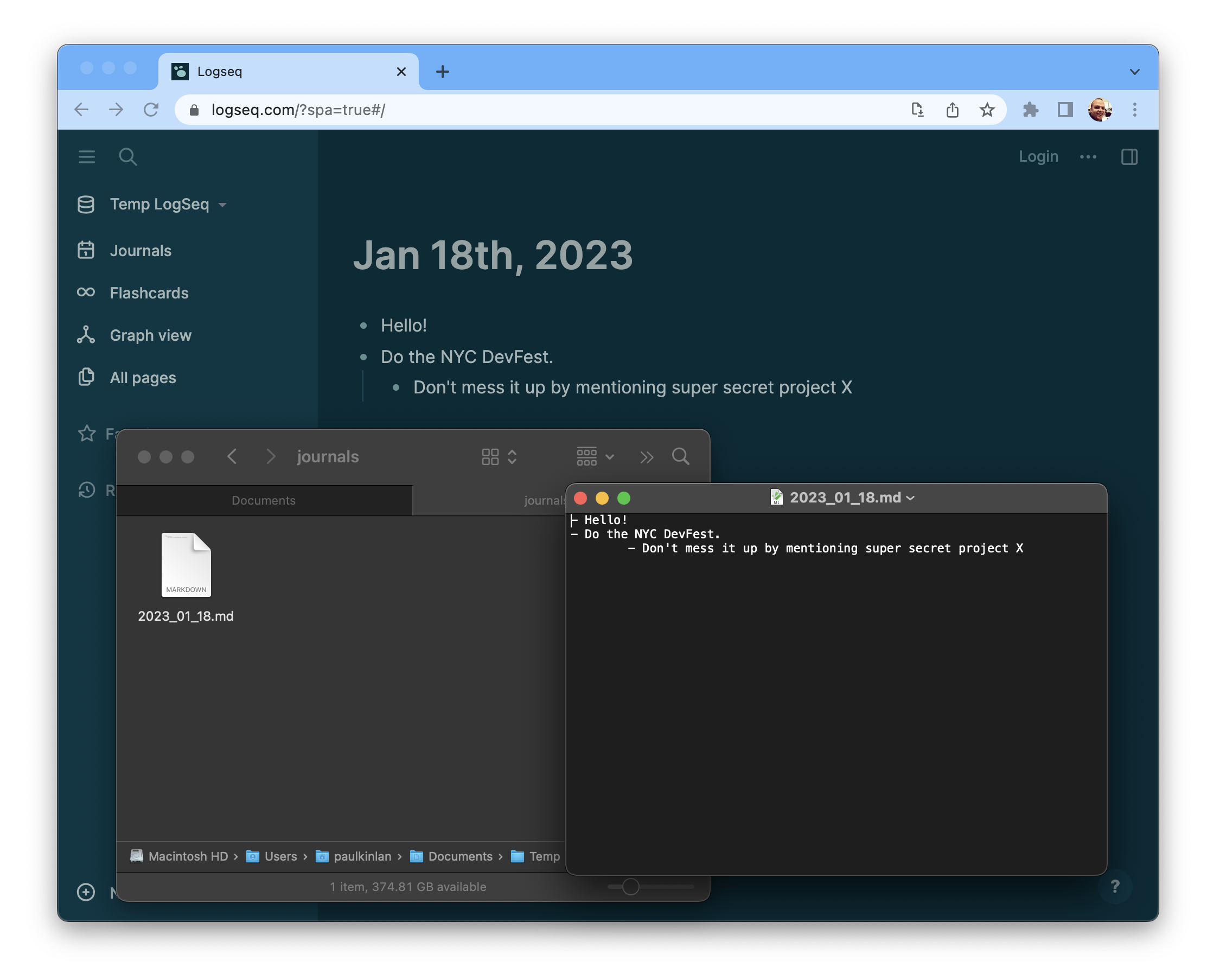Change Finder icon view mode switcher
Viewport: 1226px width, 980px height.
(499, 457)
